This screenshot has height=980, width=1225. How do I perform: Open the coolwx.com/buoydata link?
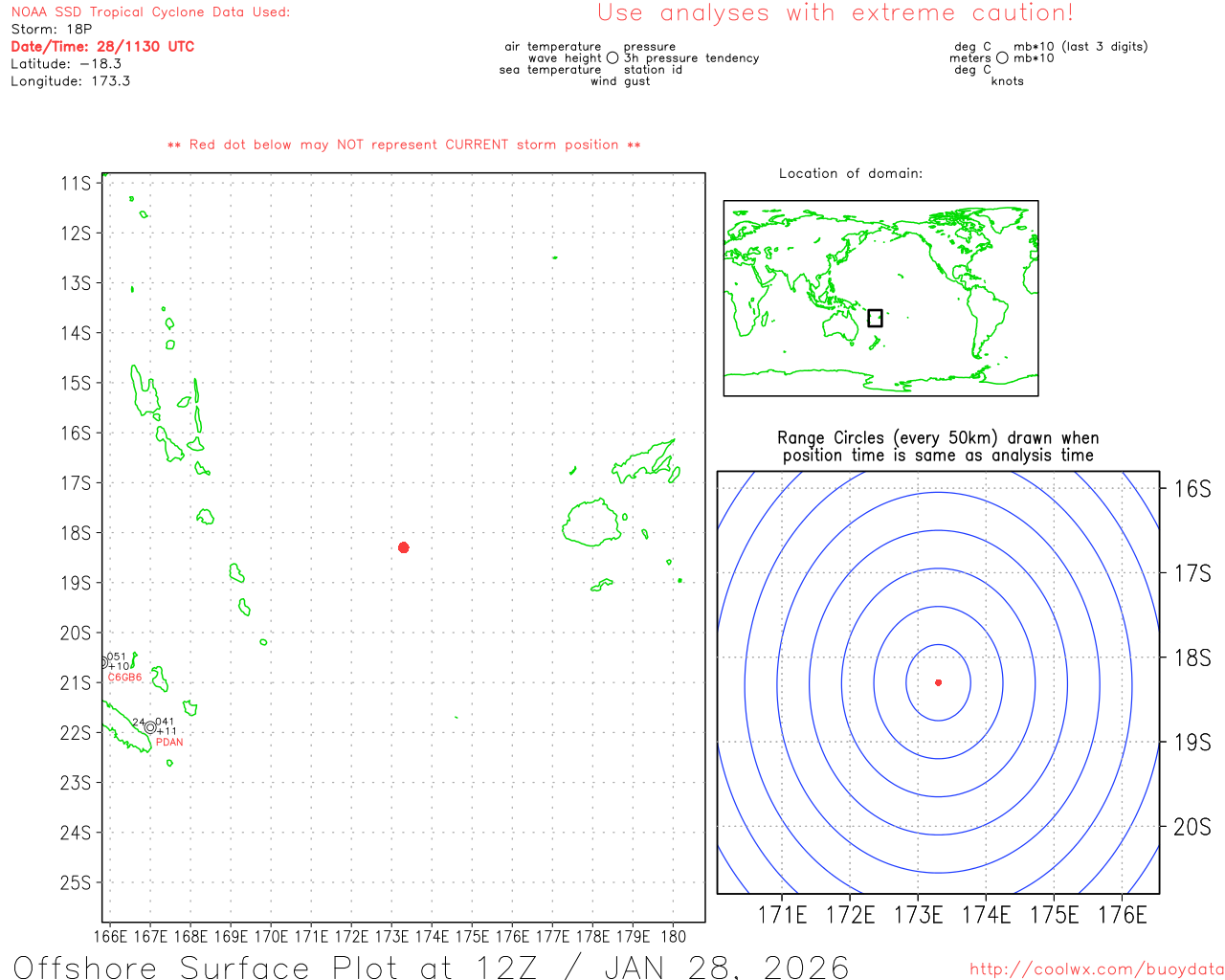[1096, 969]
